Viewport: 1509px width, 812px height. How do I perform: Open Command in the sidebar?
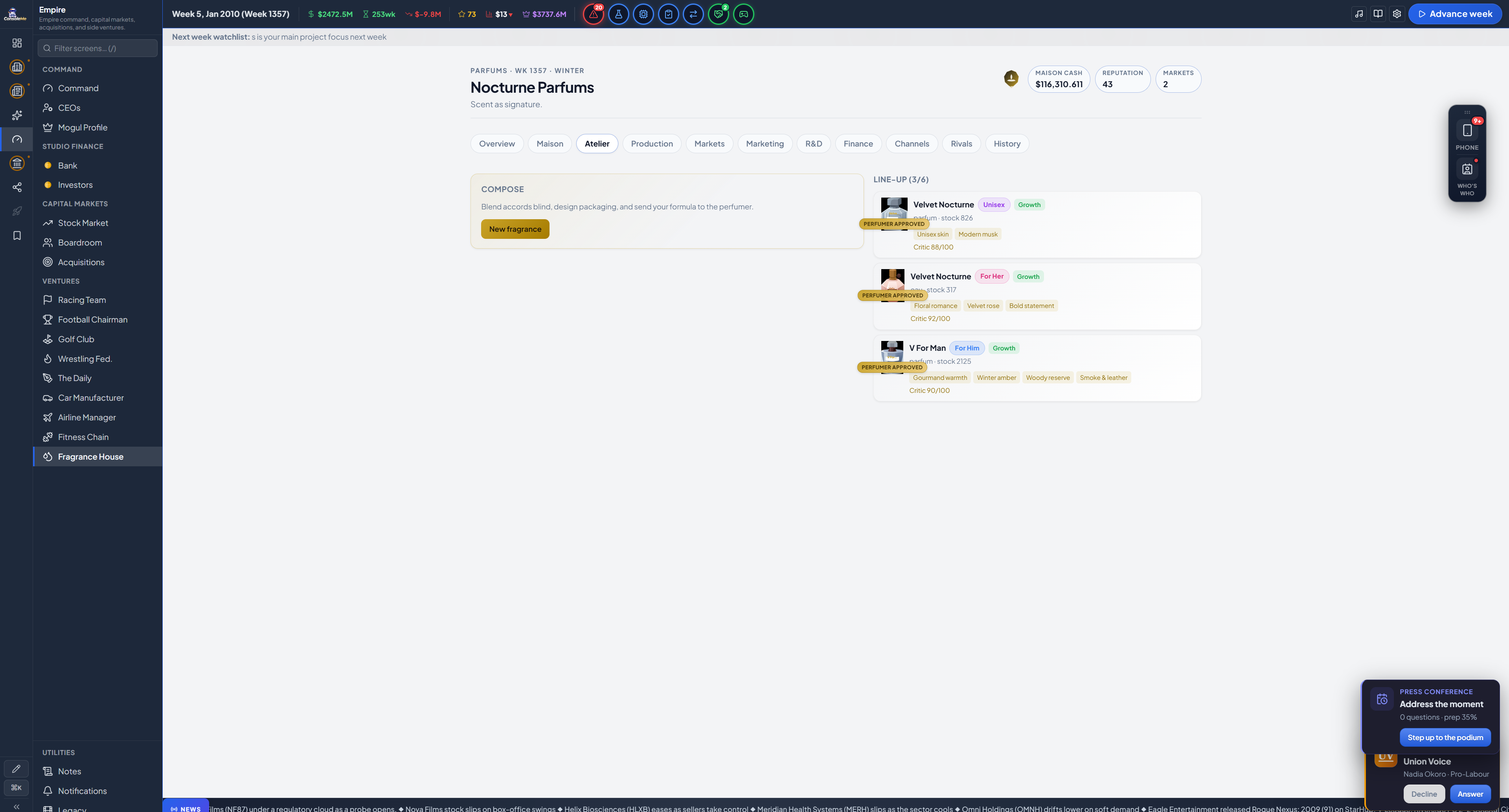(x=97, y=88)
